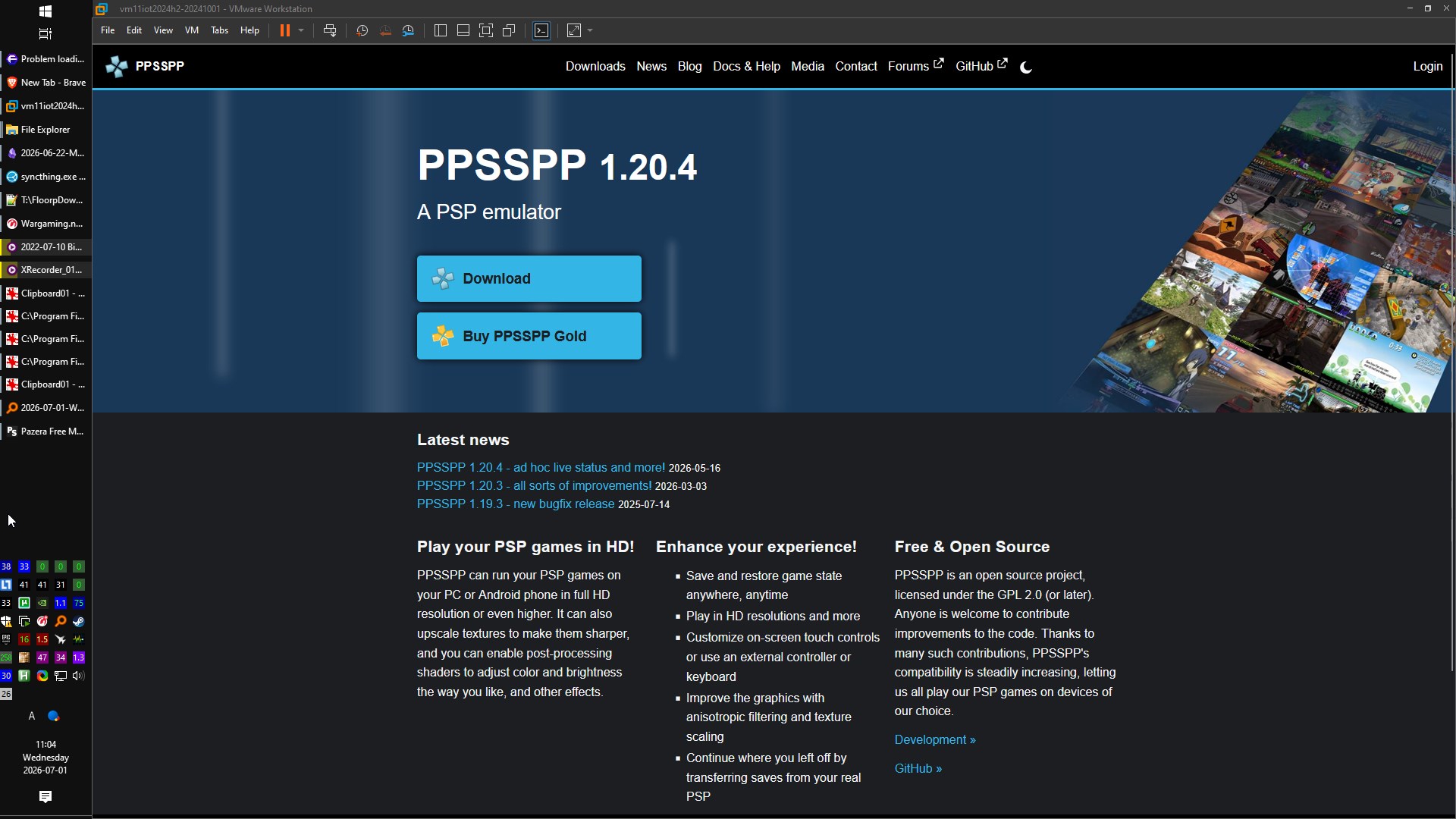Screen dimensions: 1456x819
Task: Open Windows Task View
Action: pos(45,34)
